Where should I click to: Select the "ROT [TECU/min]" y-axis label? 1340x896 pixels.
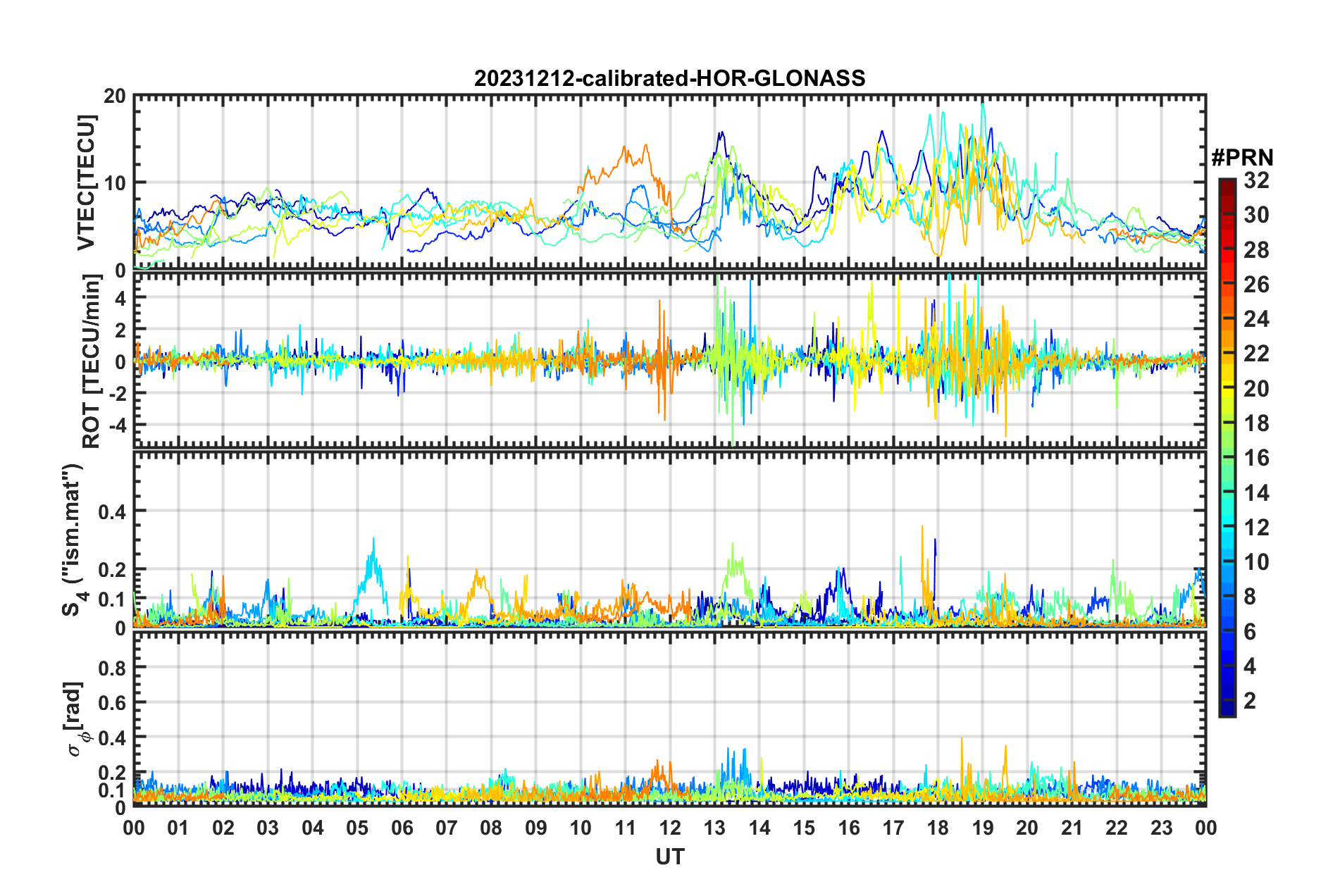coord(92,361)
